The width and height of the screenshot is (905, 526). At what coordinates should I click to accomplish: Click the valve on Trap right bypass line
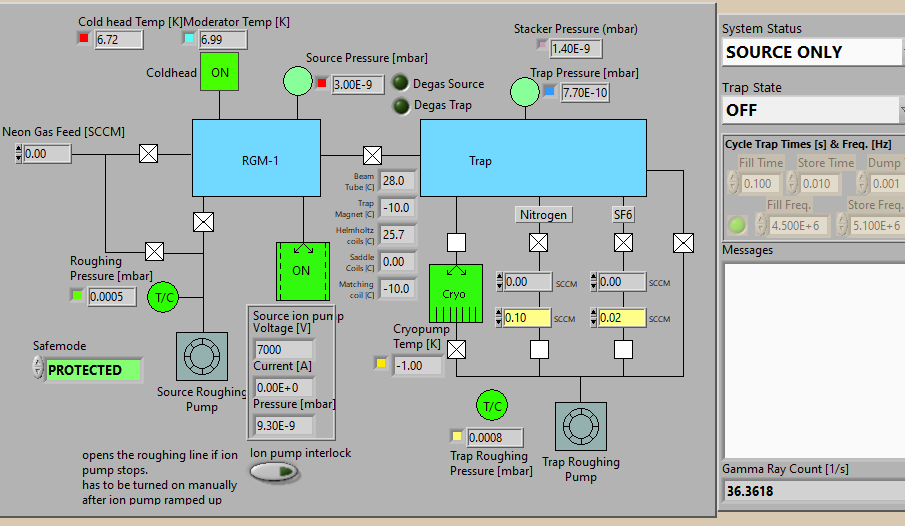[683, 243]
